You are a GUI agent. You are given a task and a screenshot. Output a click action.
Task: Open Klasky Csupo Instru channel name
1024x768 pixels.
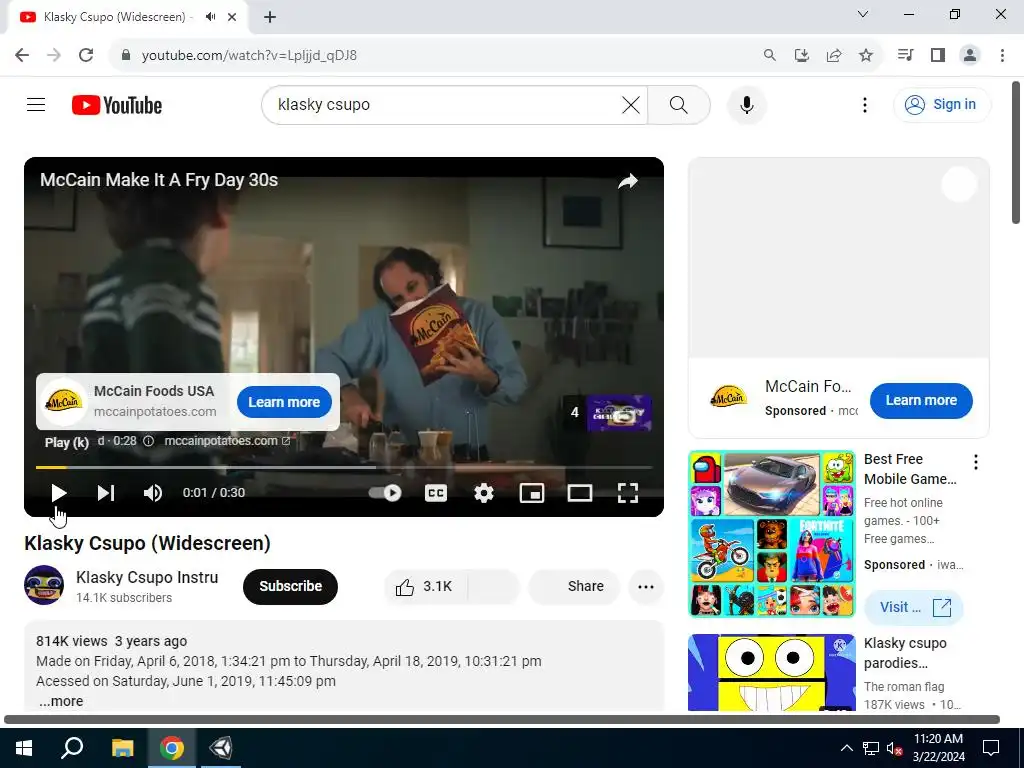pos(147,577)
